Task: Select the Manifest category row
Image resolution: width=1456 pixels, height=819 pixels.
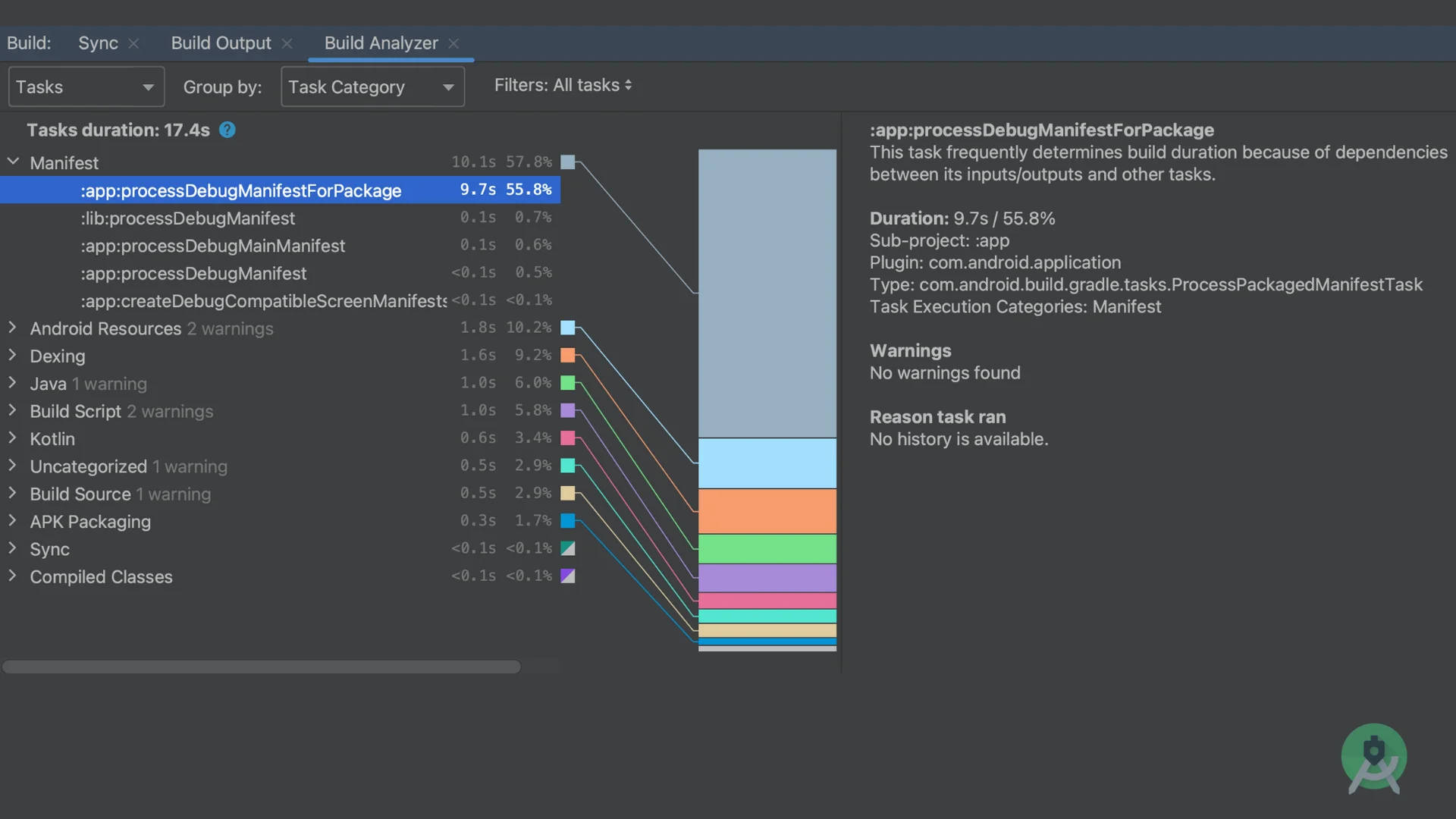Action: (x=280, y=163)
